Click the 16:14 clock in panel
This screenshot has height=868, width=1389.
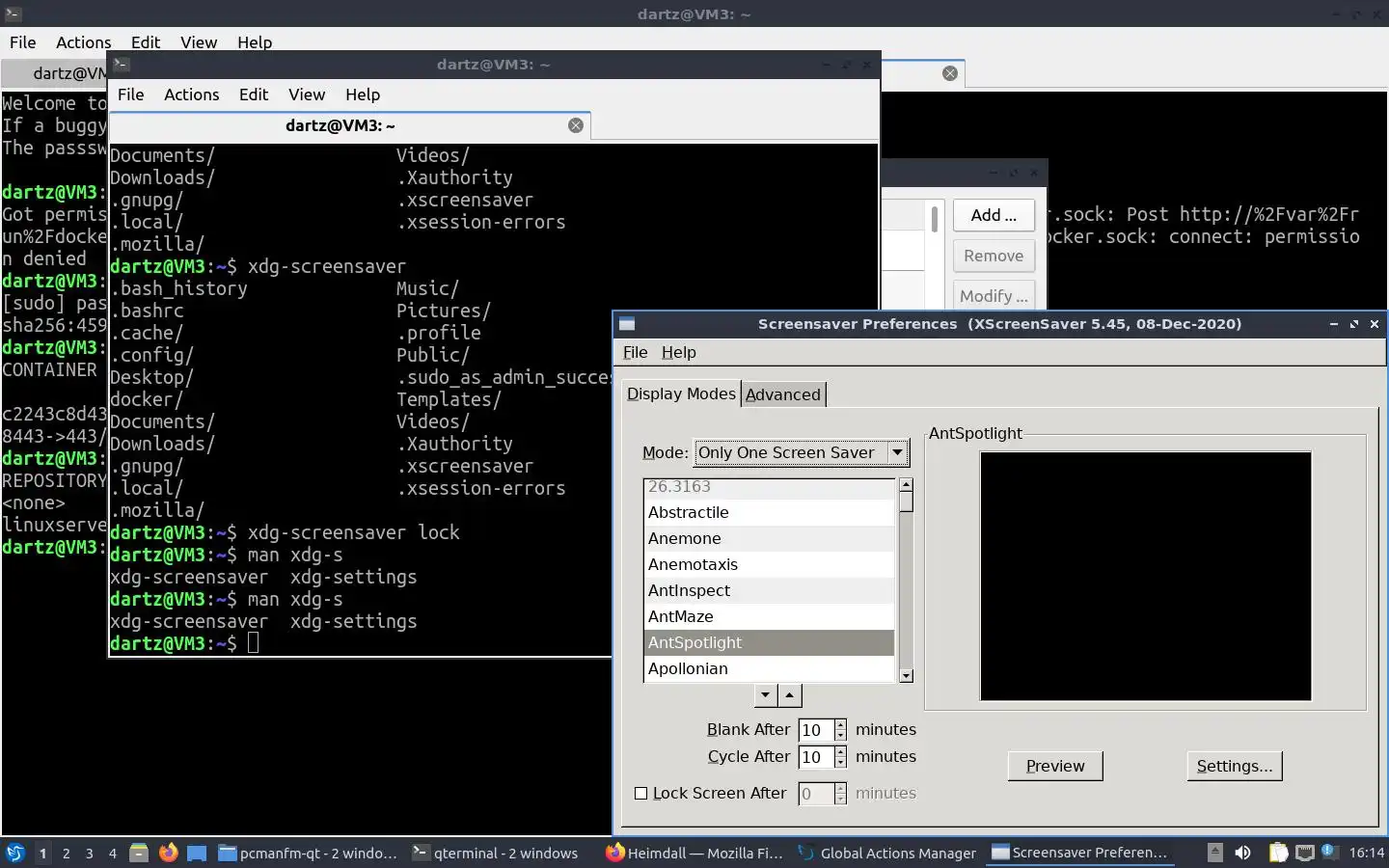(x=1366, y=853)
